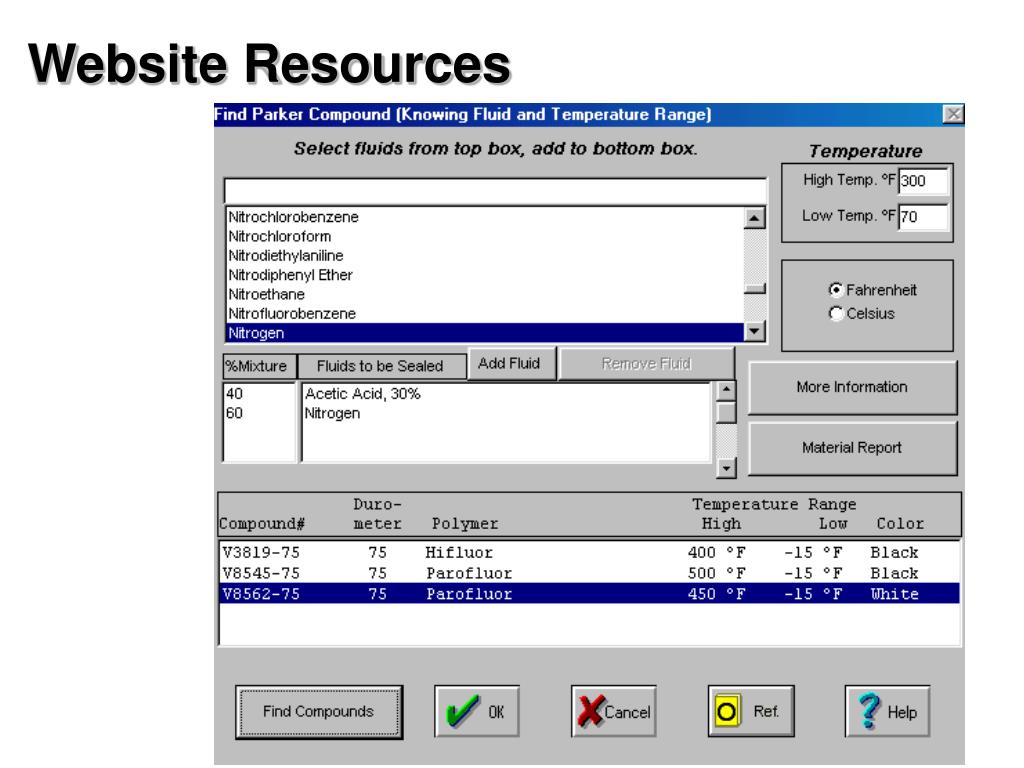Select compound V8562-75 white Parofluor row
1024x768 pixels.
[x=589, y=594]
